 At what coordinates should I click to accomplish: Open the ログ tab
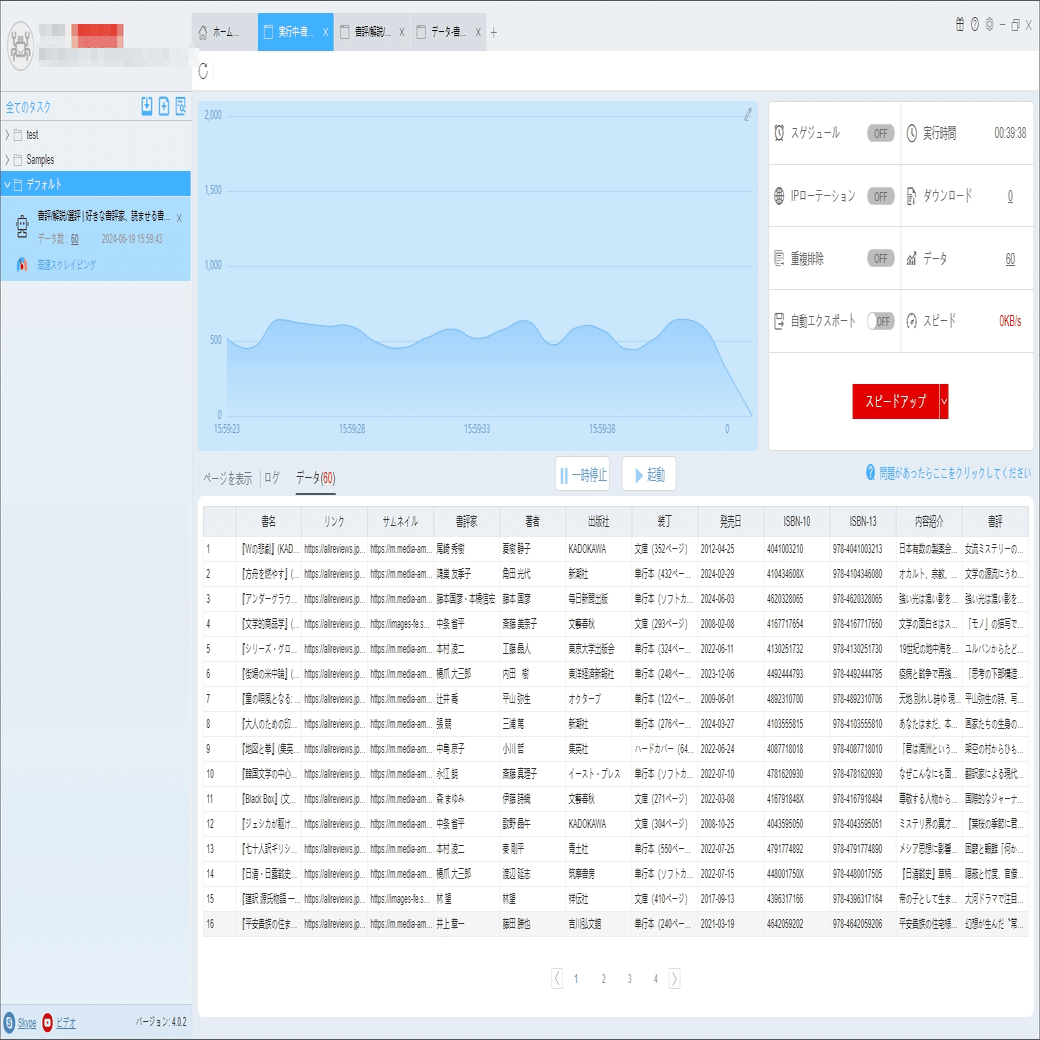(272, 478)
